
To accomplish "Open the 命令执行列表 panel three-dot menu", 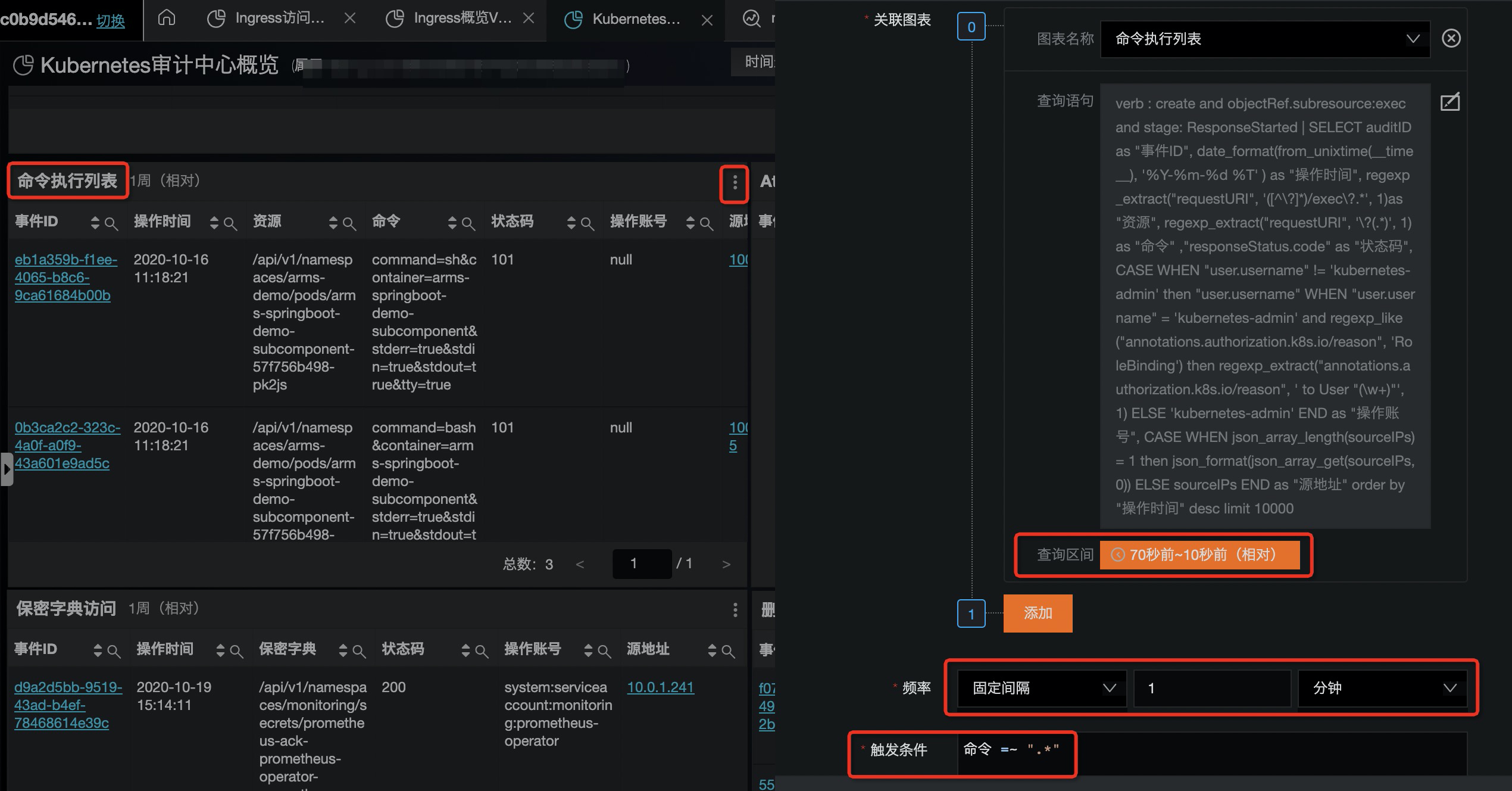I will [x=735, y=182].
